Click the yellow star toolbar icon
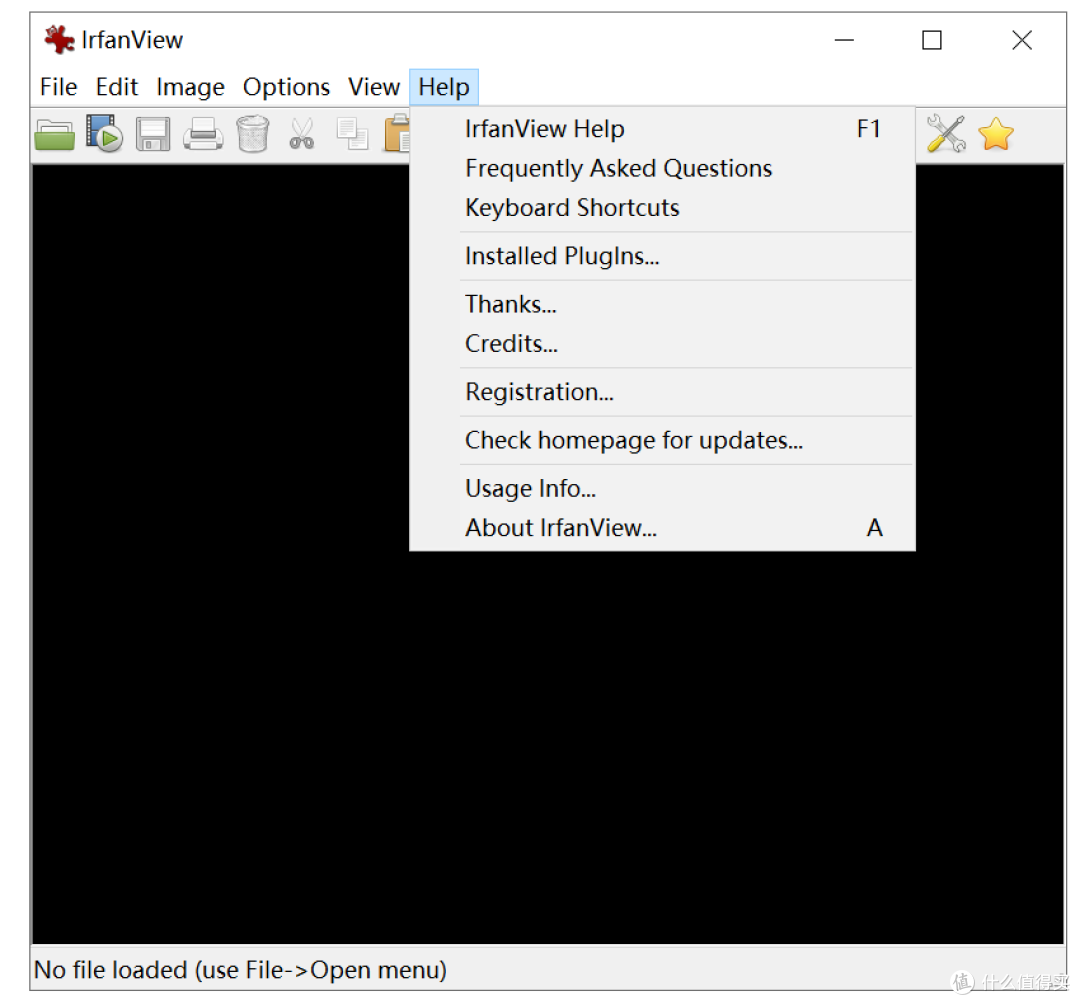 point(996,134)
